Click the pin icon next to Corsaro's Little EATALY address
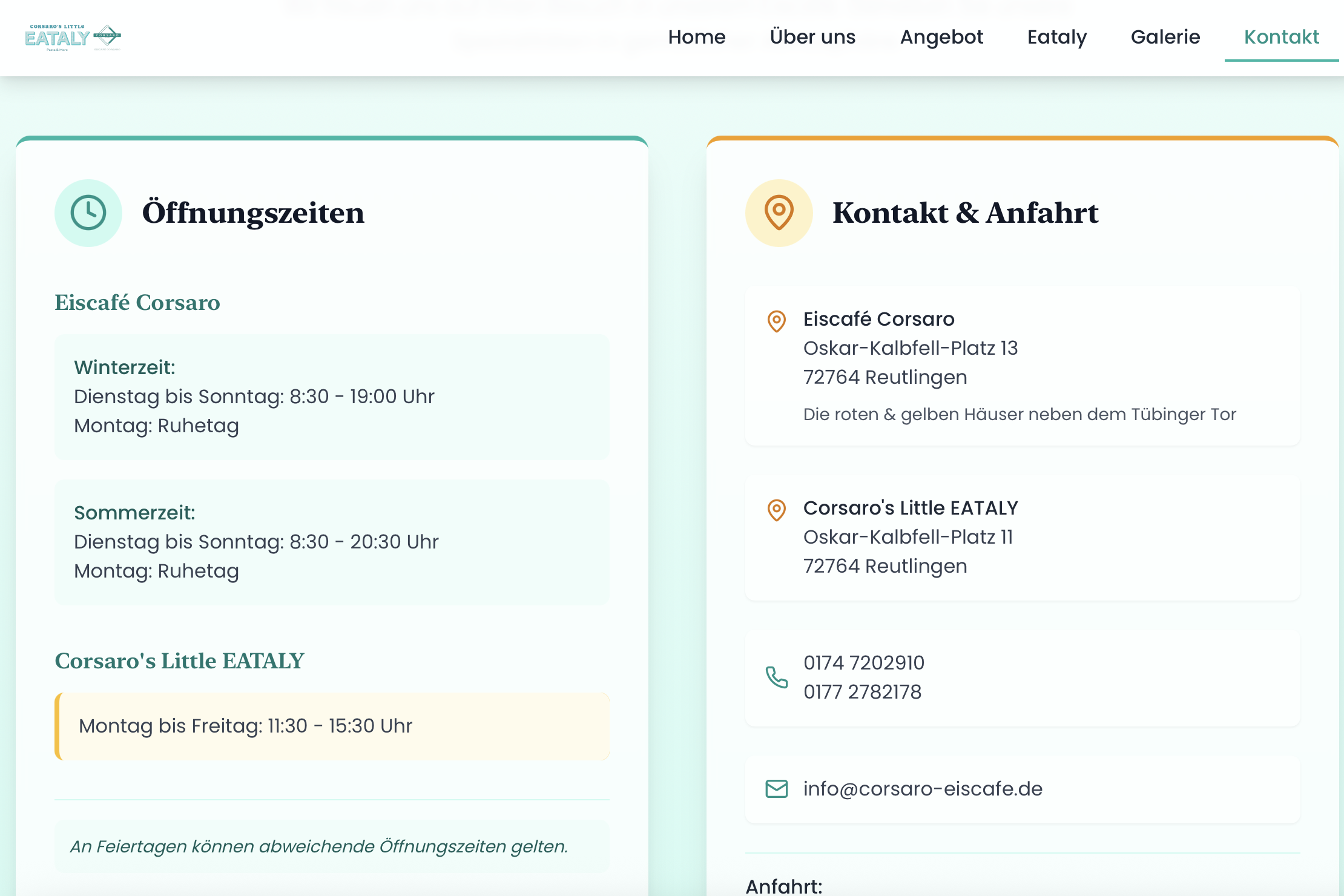The width and height of the screenshot is (1344, 896). coord(777,510)
